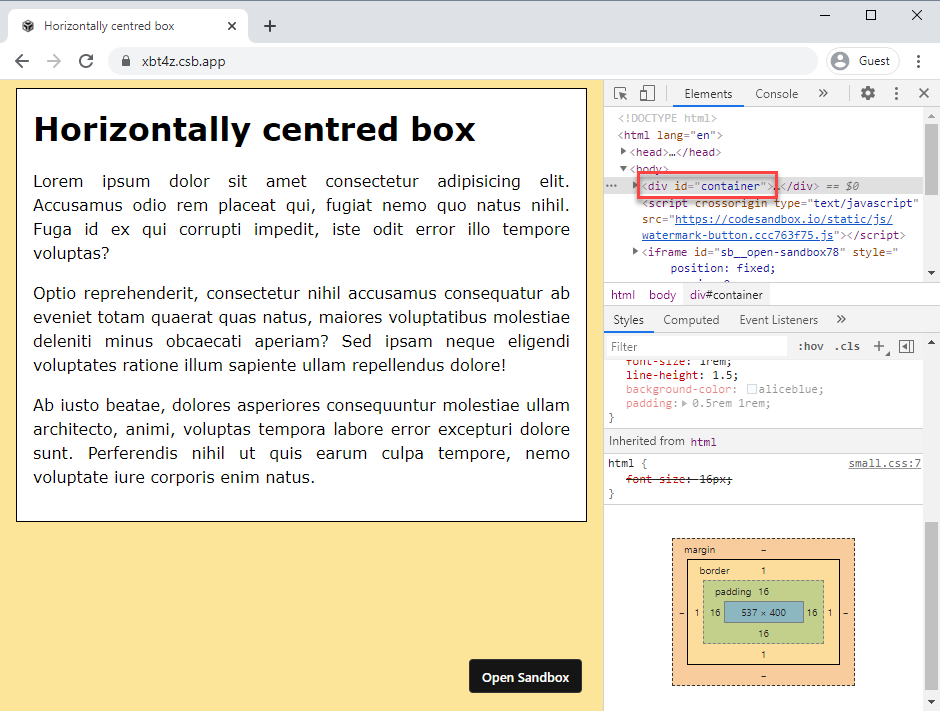The image size is (940, 711).
Task: Add new style rule with plus icon
Action: click(879, 346)
